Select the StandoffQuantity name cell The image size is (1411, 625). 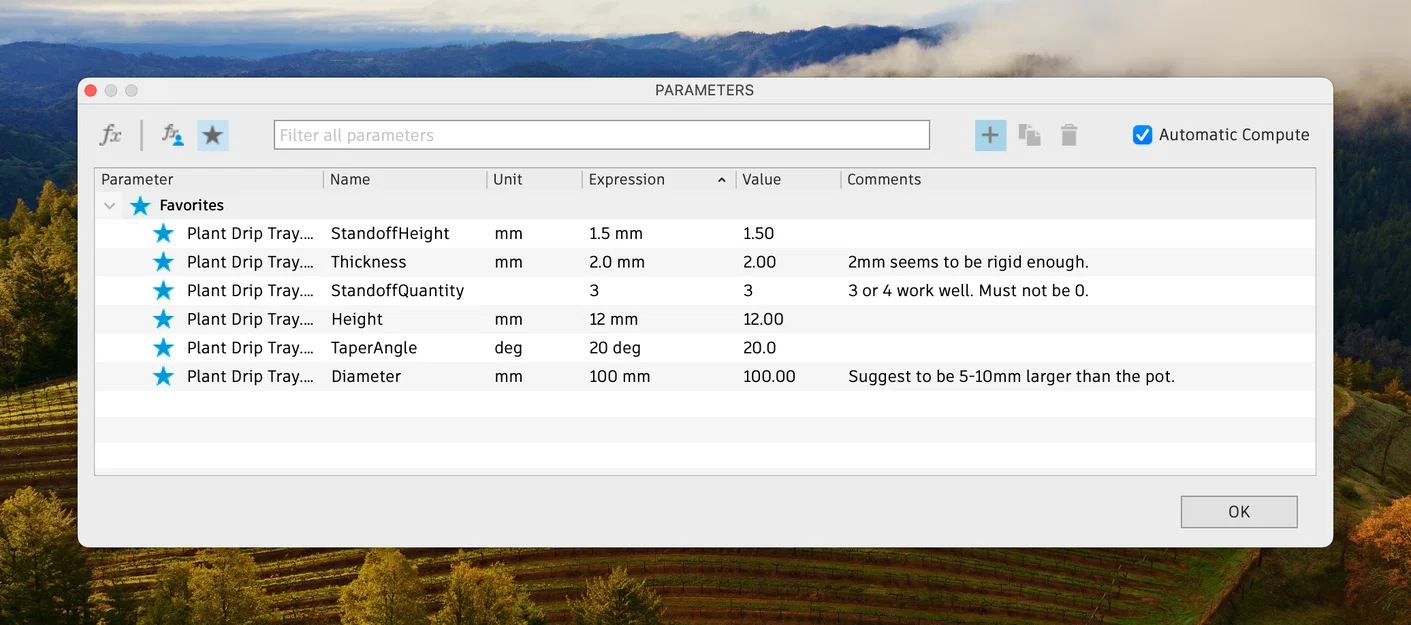pos(397,290)
